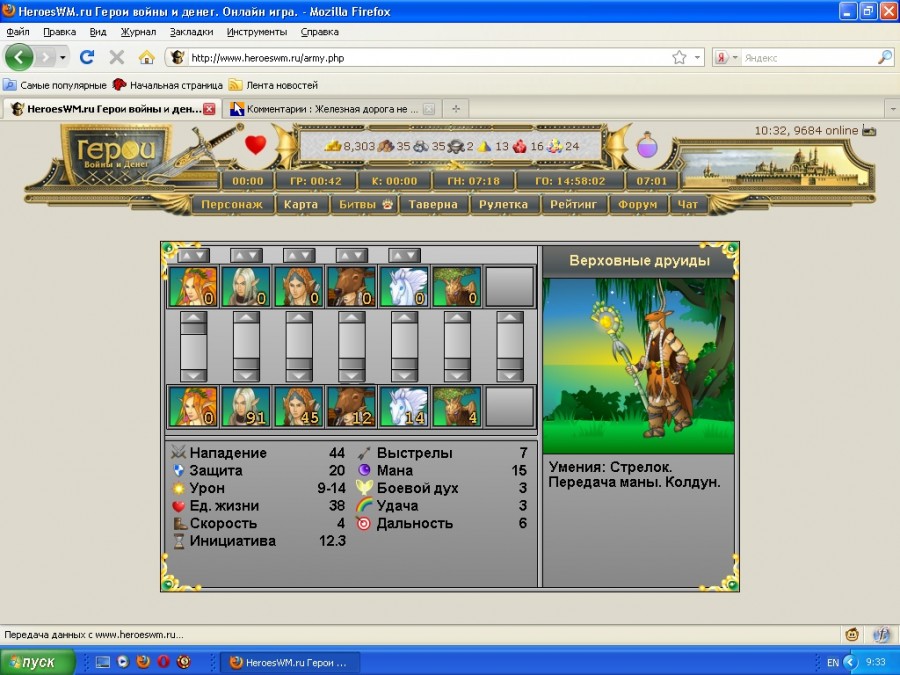Click inside the Яндекс search field
Viewport: 900px width, 675px height.
click(808, 57)
